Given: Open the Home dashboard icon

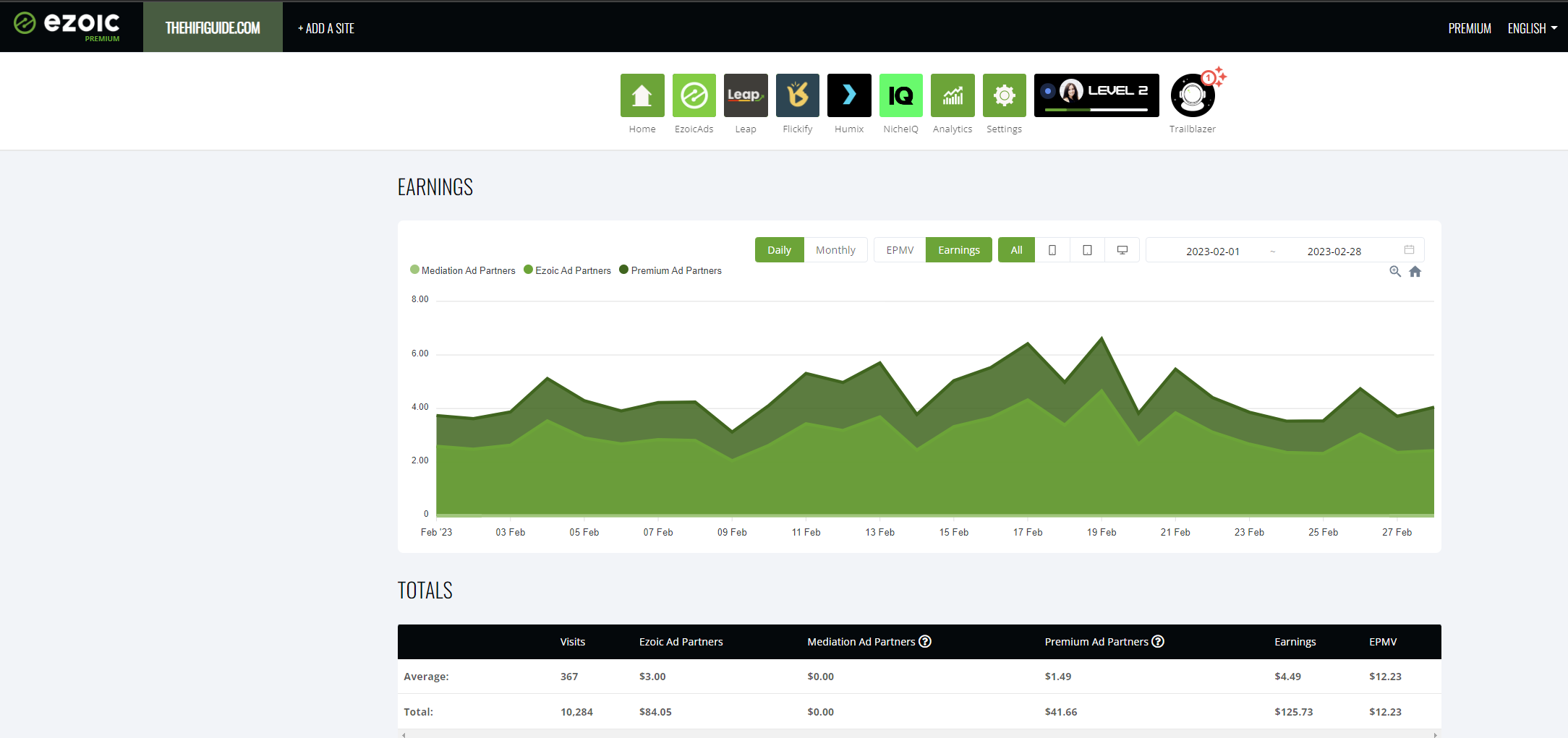Looking at the screenshot, I should pos(642,95).
